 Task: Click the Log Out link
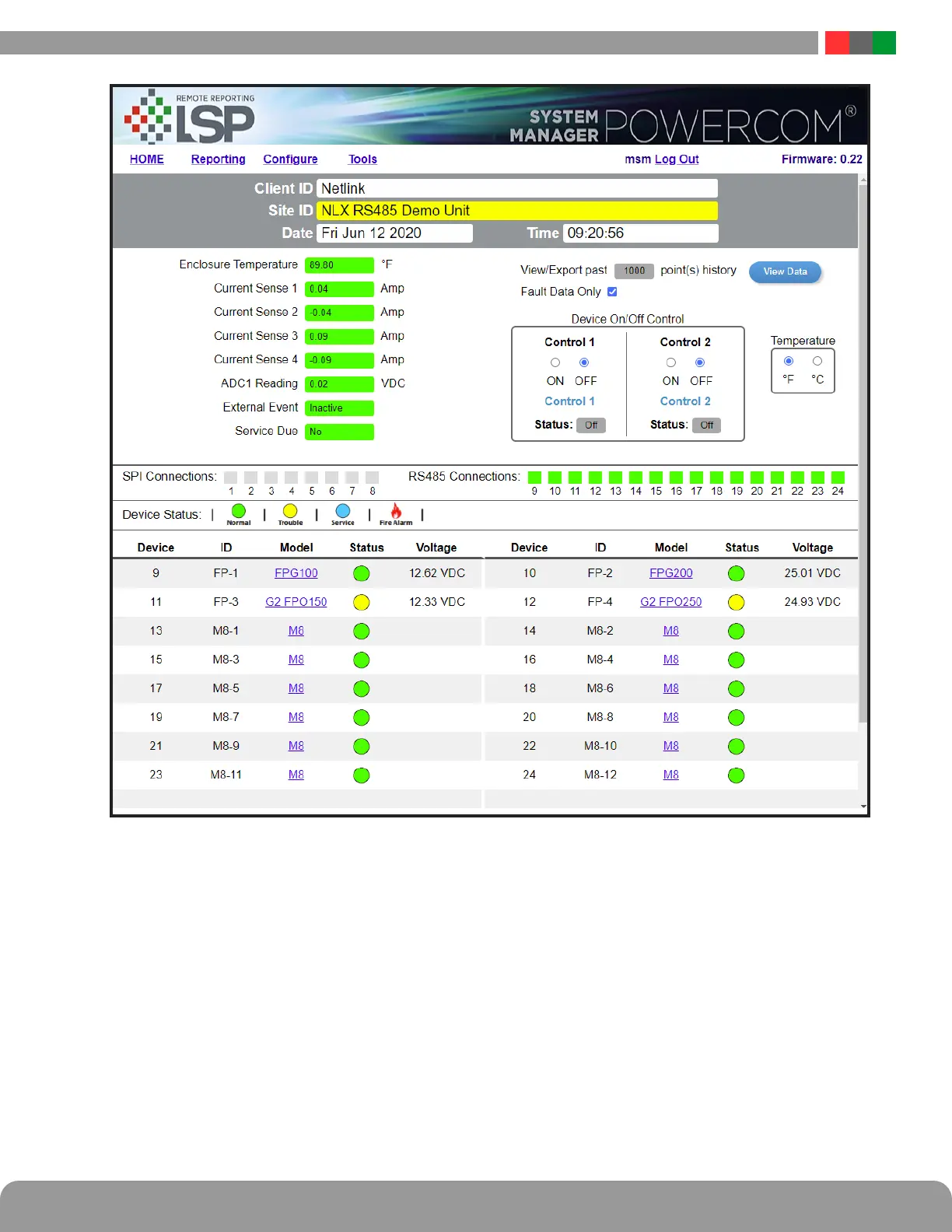click(677, 159)
